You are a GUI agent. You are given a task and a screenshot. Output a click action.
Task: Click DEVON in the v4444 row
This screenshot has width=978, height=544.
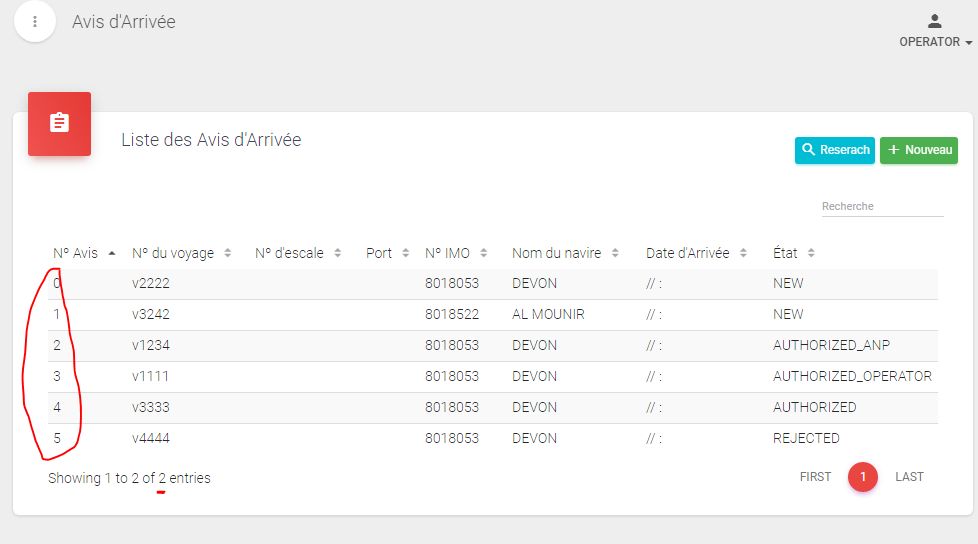pyautogui.click(x=535, y=439)
